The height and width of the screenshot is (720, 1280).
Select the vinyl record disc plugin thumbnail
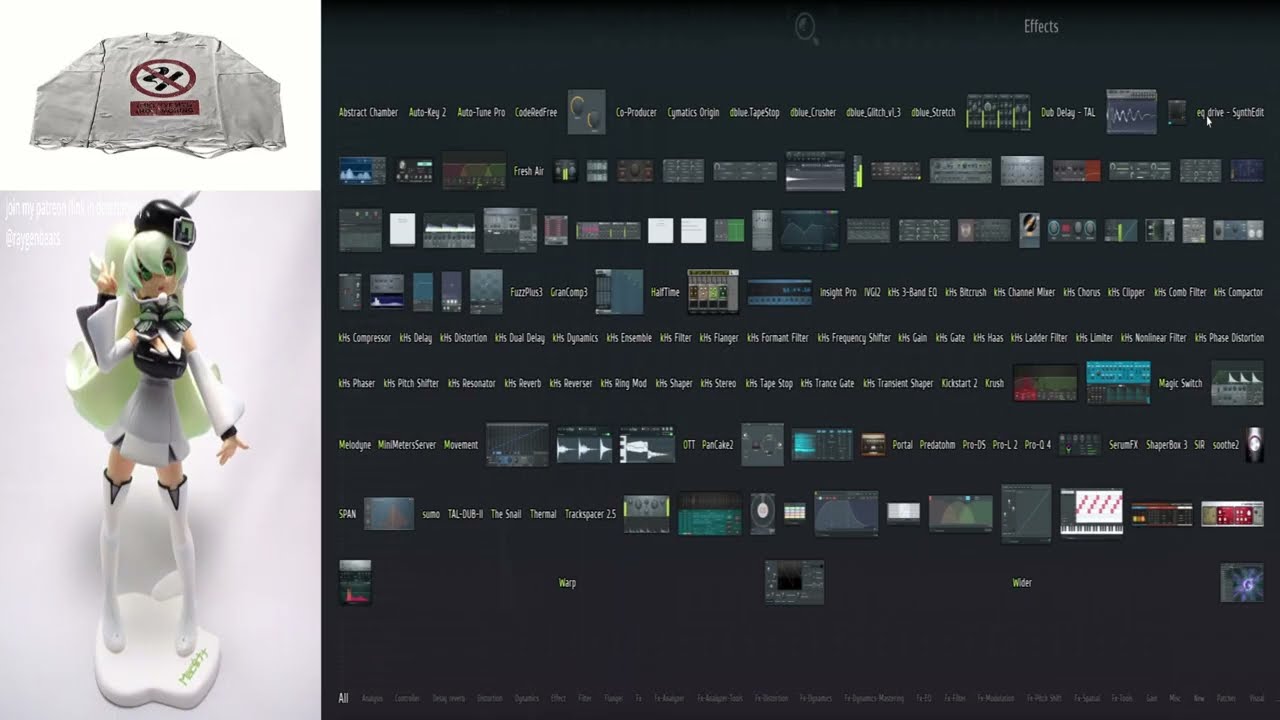point(762,513)
